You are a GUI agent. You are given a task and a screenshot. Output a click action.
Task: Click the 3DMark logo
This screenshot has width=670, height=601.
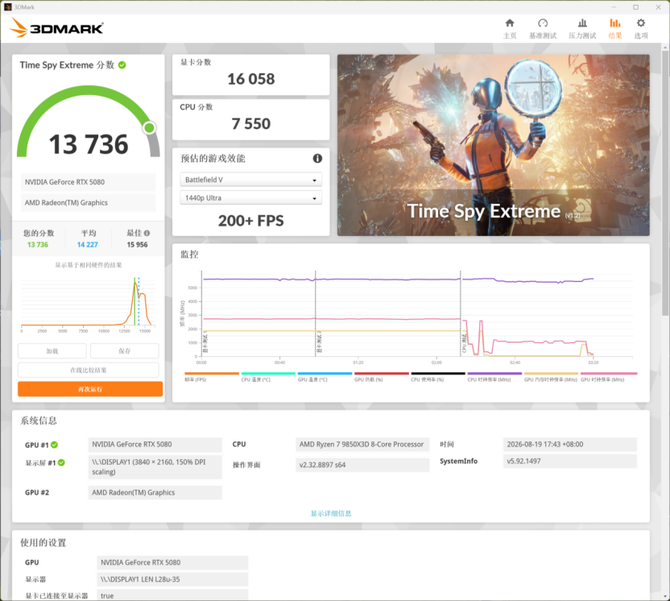[x=56, y=28]
